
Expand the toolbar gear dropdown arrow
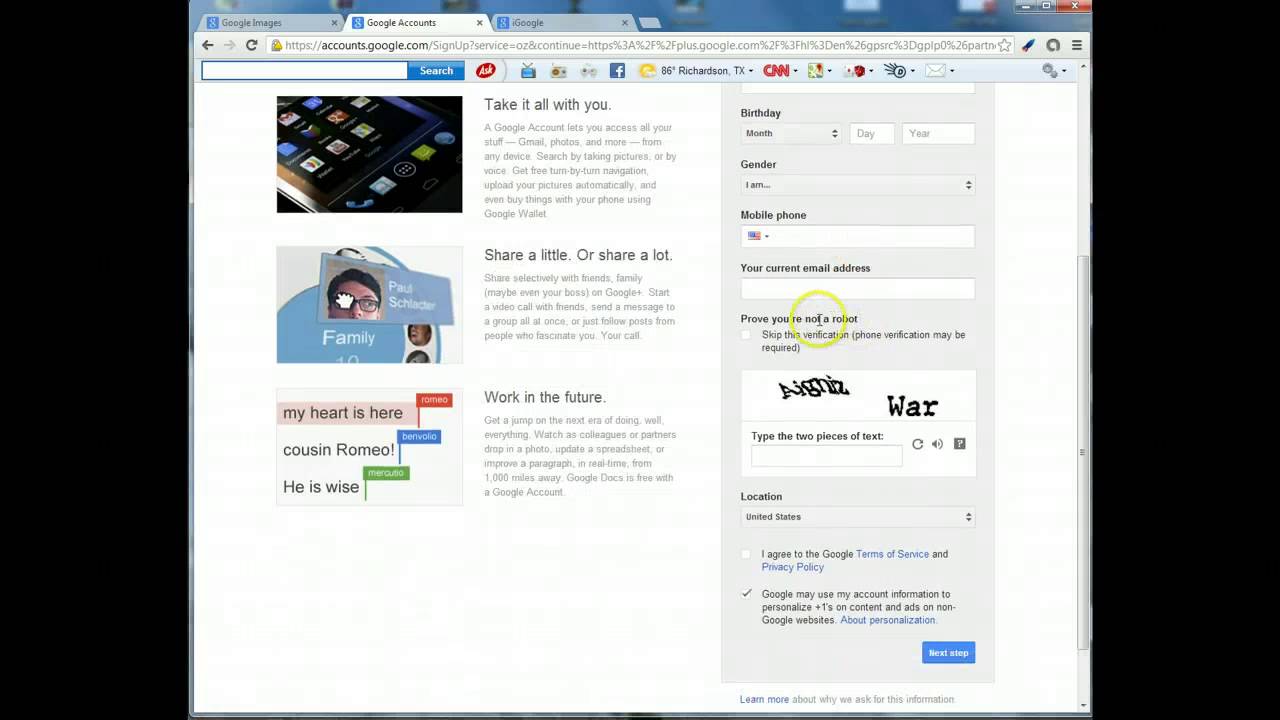(x=1064, y=71)
